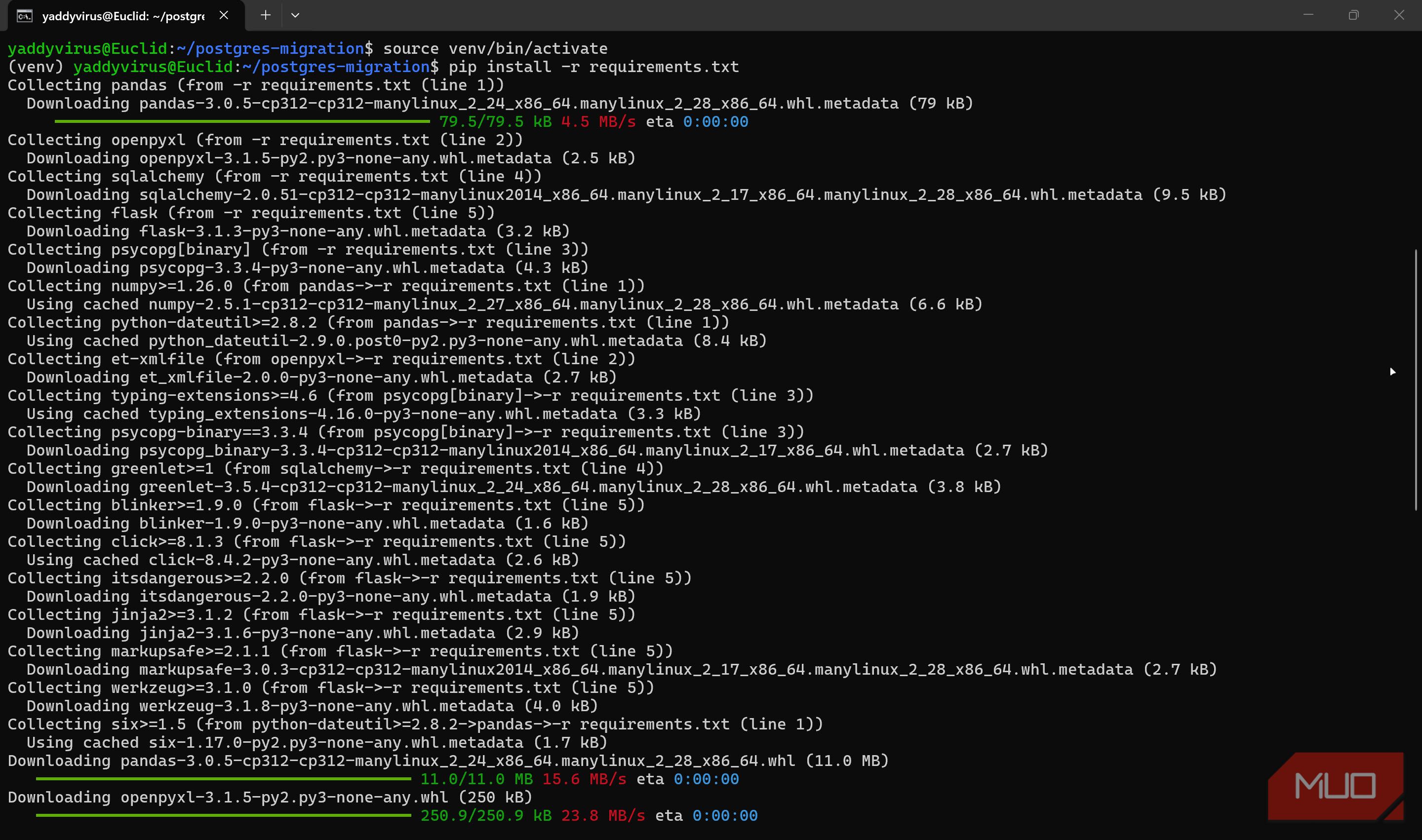Viewport: 1422px width, 840px height.
Task: Click the 'Collecting markupsafe>=2.1.1' line
Action: (x=340, y=651)
